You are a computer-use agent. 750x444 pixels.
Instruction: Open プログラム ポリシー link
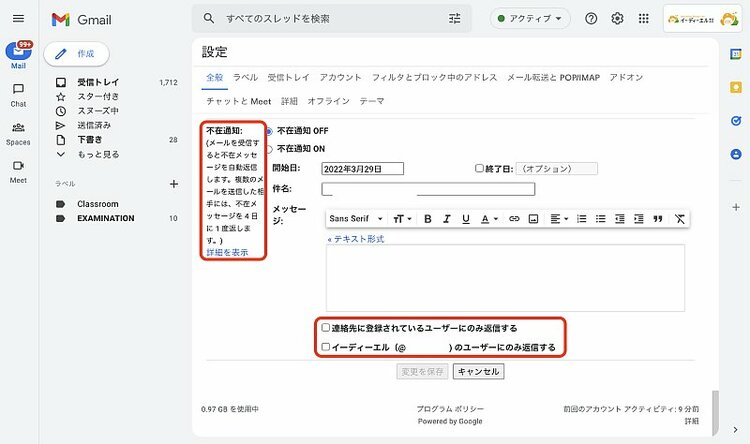tap(450, 409)
